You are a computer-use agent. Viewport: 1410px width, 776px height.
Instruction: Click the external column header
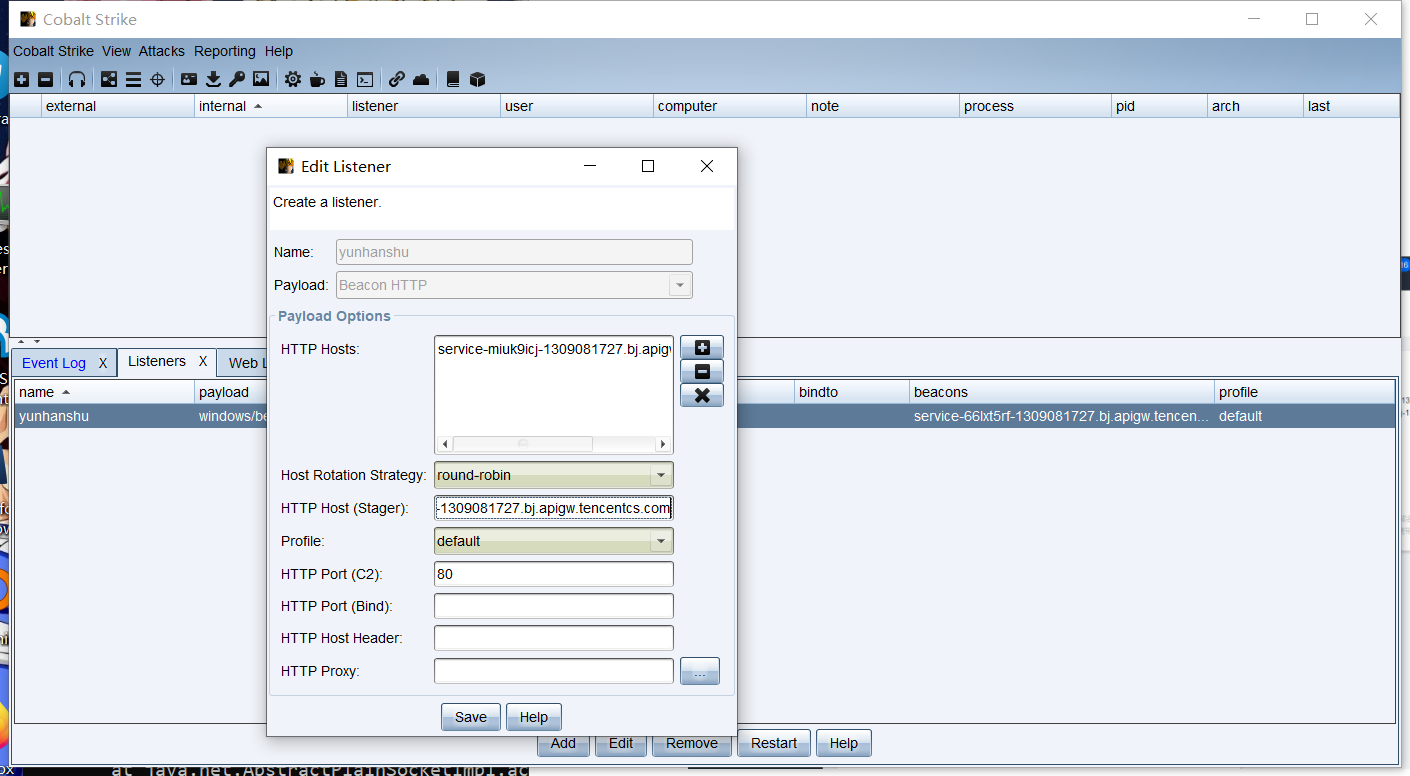point(118,106)
